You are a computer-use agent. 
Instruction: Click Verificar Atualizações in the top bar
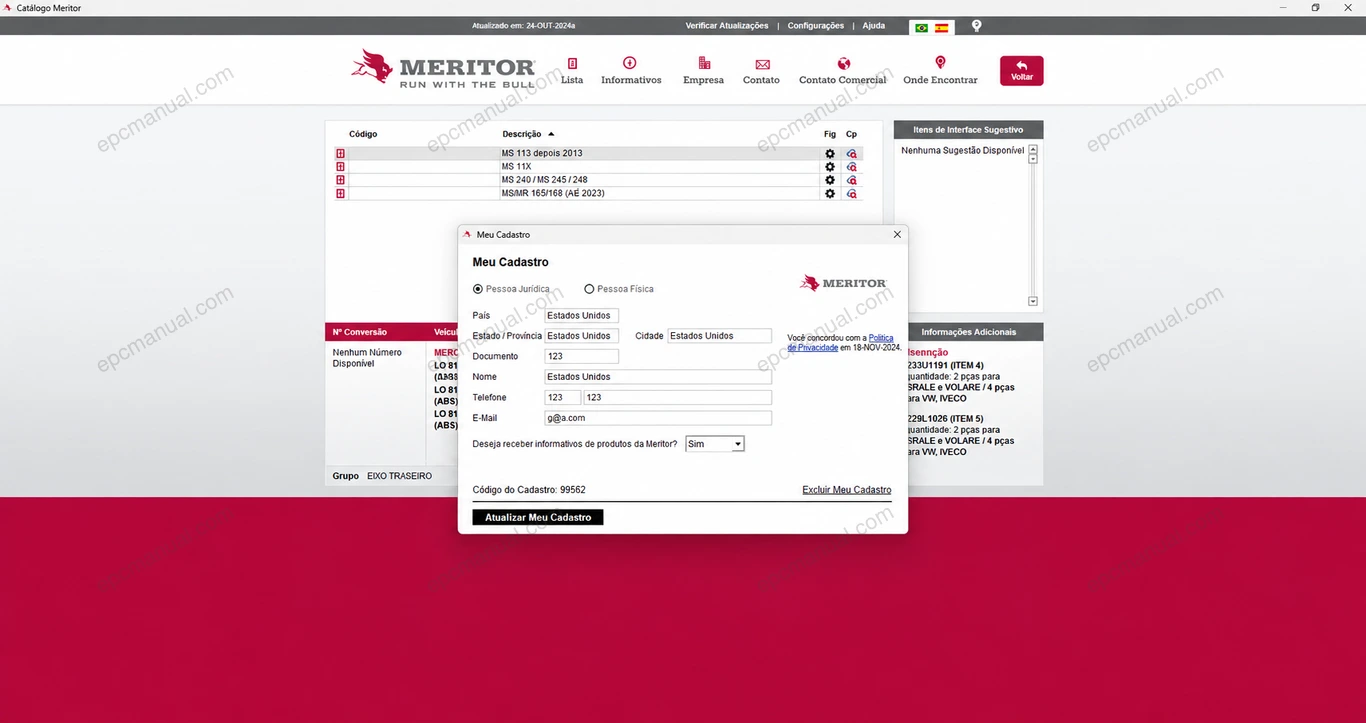pos(727,26)
